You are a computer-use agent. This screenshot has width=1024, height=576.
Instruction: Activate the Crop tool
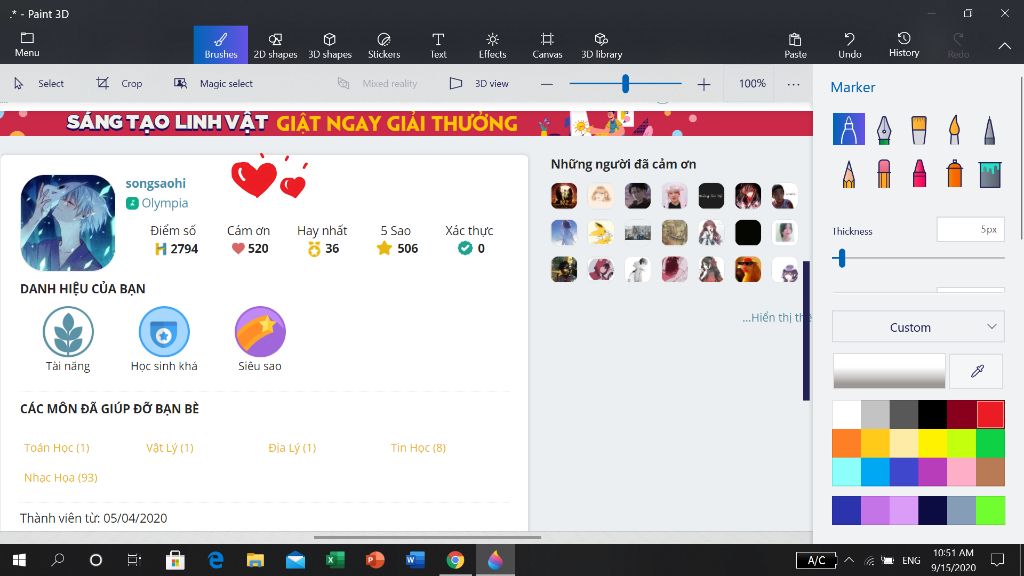click(x=119, y=84)
